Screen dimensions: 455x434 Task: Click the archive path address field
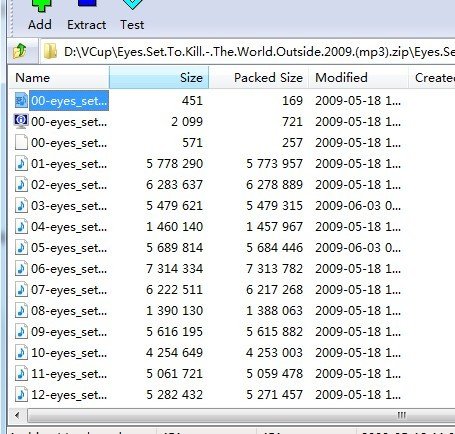point(248,52)
